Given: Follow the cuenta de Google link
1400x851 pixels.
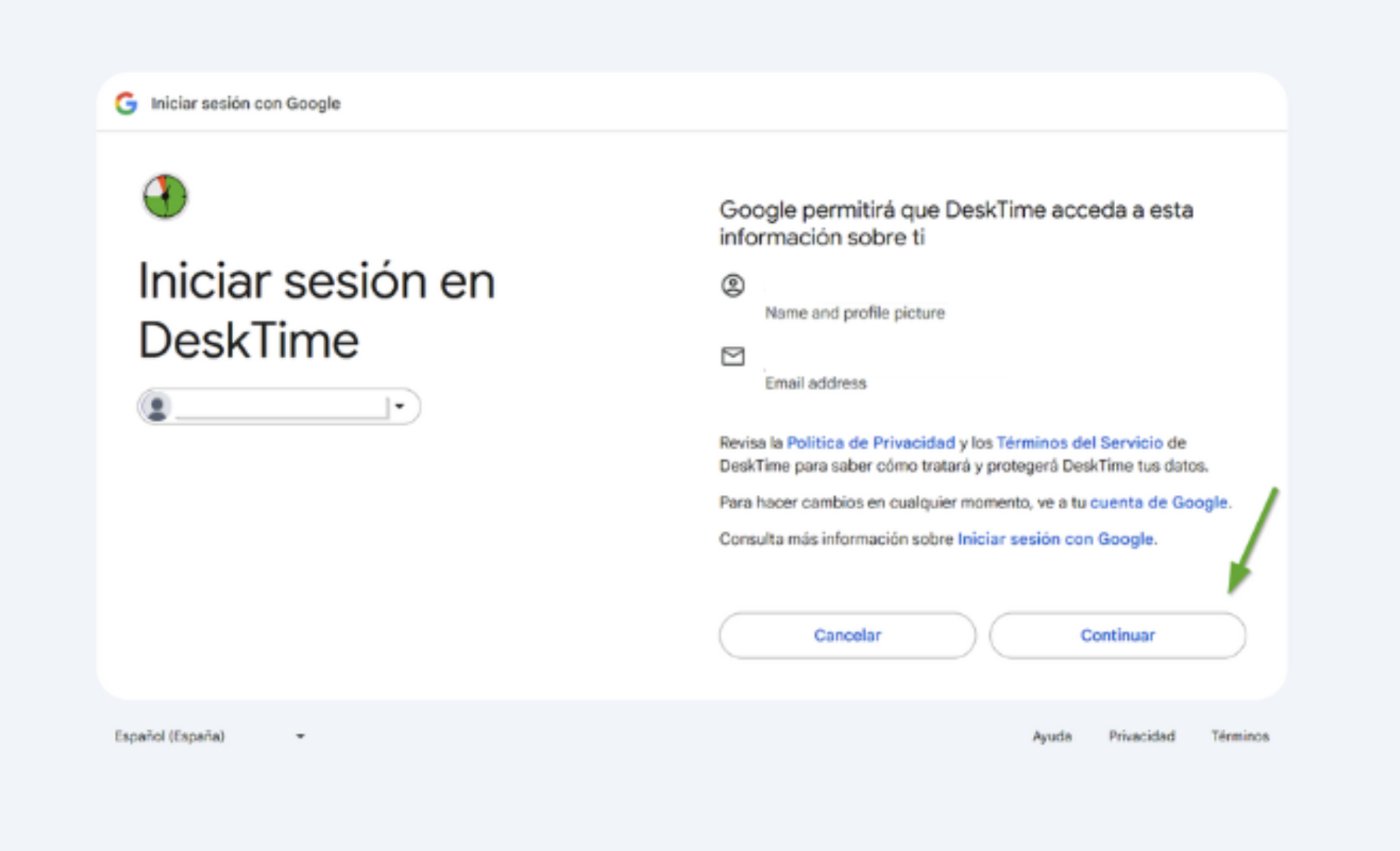Looking at the screenshot, I should pyautogui.click(x=1158, y=503).
